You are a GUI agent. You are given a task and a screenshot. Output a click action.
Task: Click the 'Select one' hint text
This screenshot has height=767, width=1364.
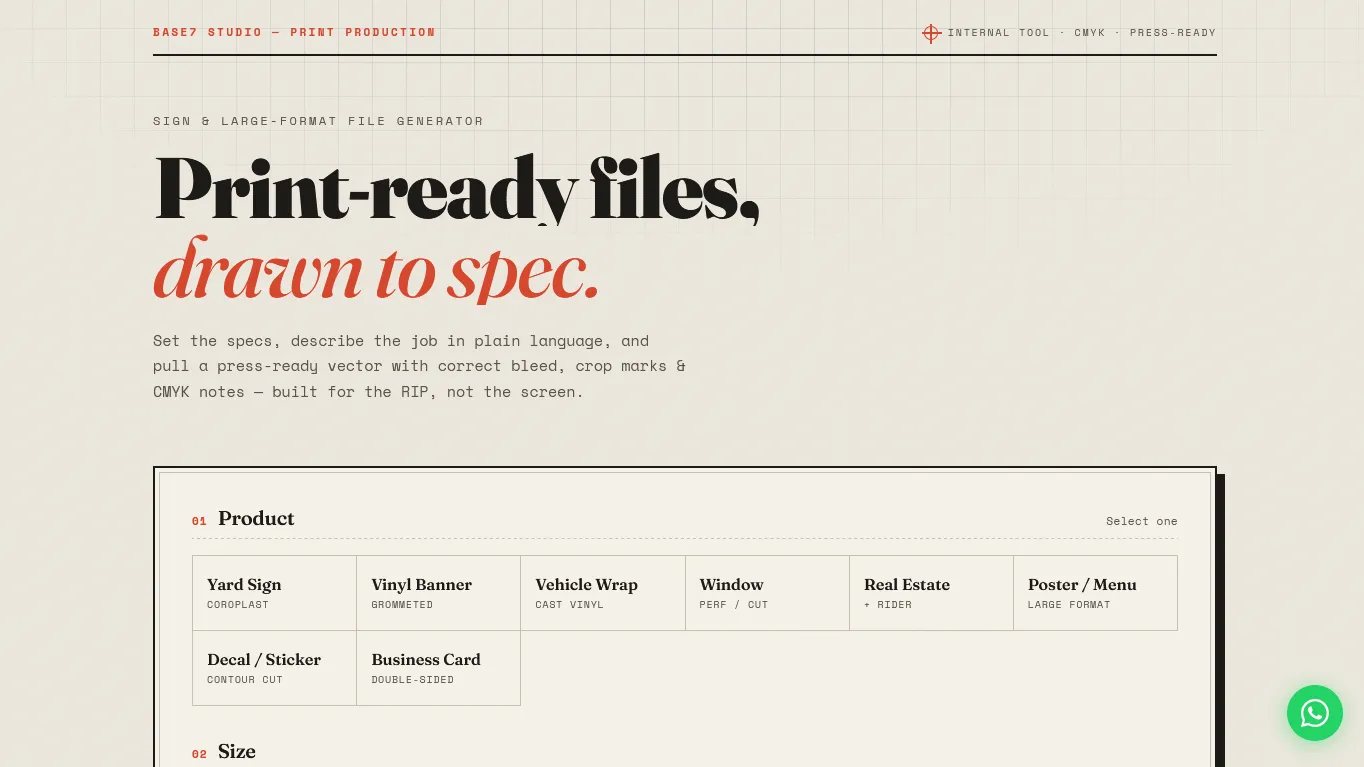tap(1141, 521)
